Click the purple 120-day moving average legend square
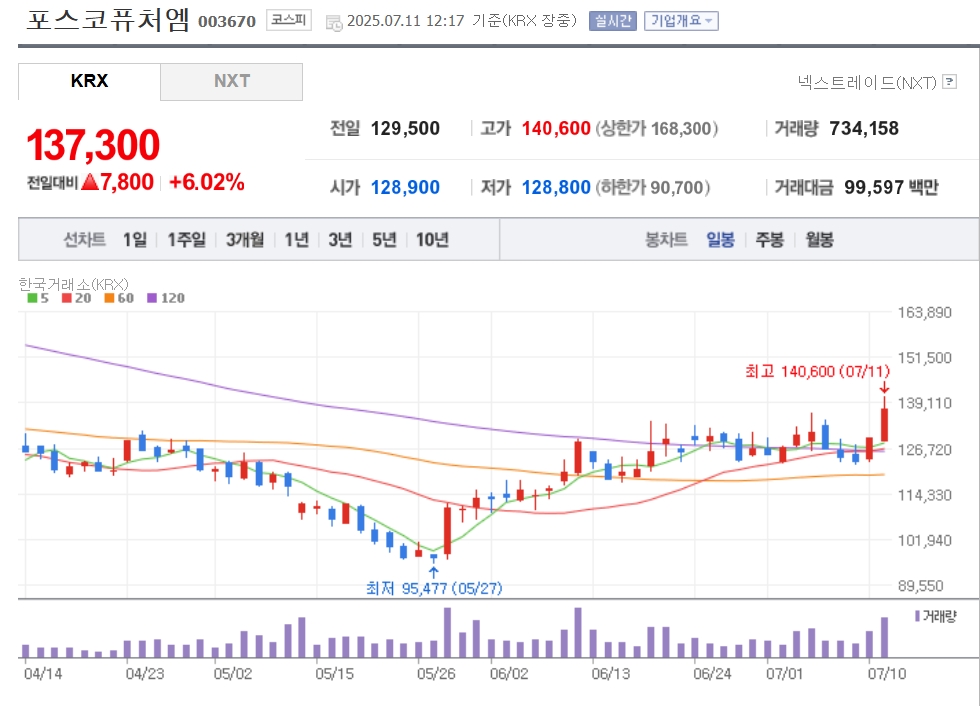Image resolution: width=980 pixels, height=706 pixels. click(x=152, y=298)
